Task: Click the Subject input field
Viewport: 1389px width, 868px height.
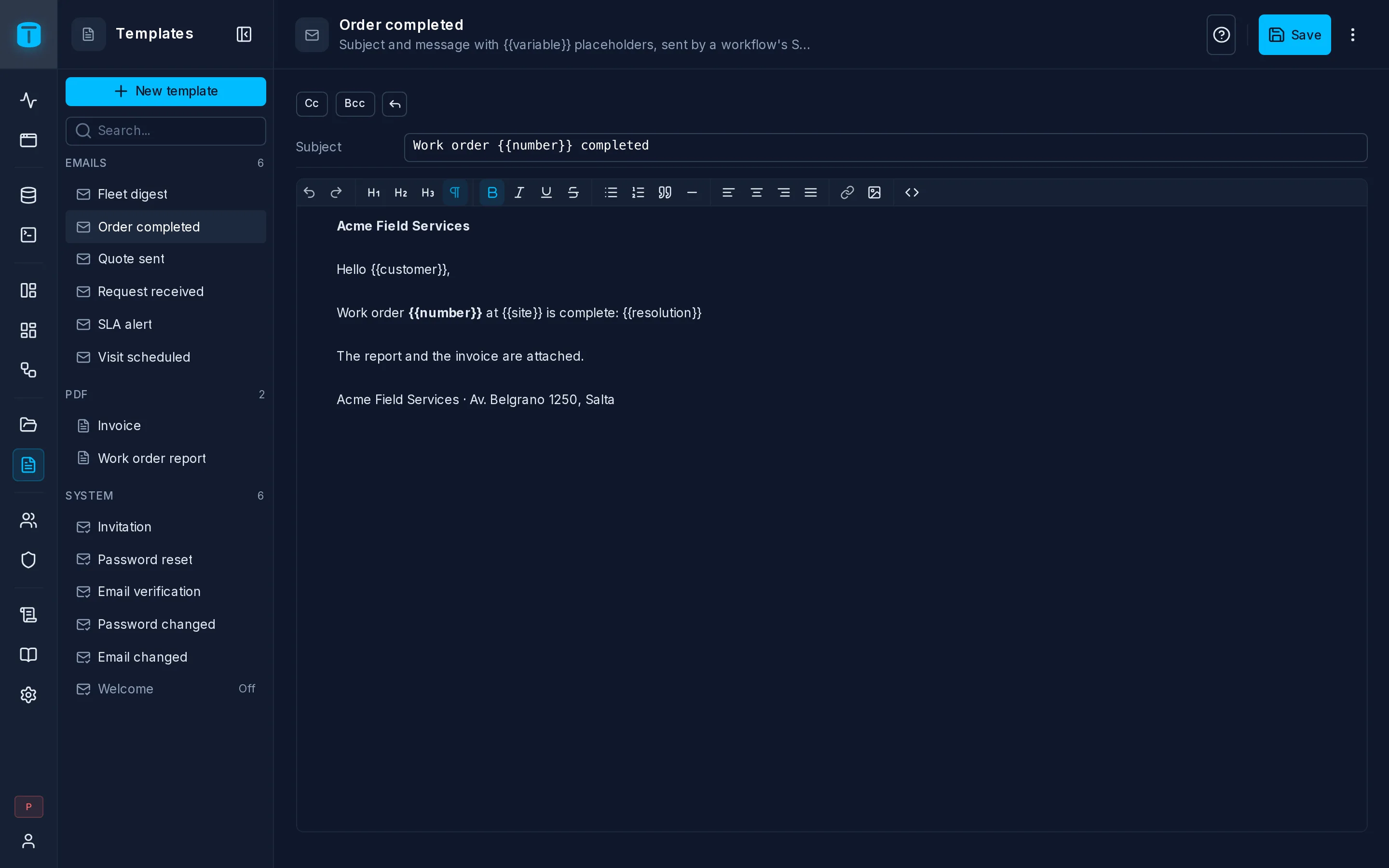Action: tap(885, 148)
